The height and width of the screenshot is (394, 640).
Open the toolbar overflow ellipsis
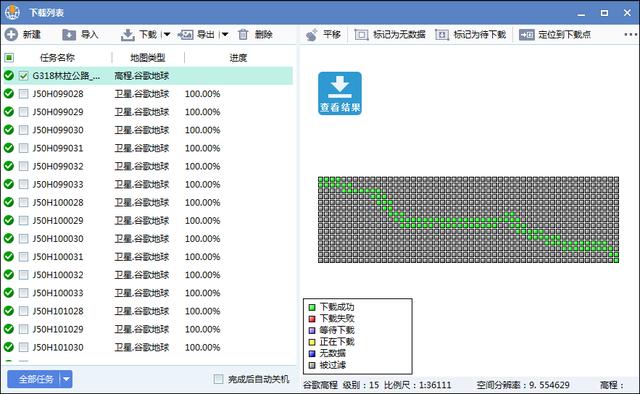(631, 35)
